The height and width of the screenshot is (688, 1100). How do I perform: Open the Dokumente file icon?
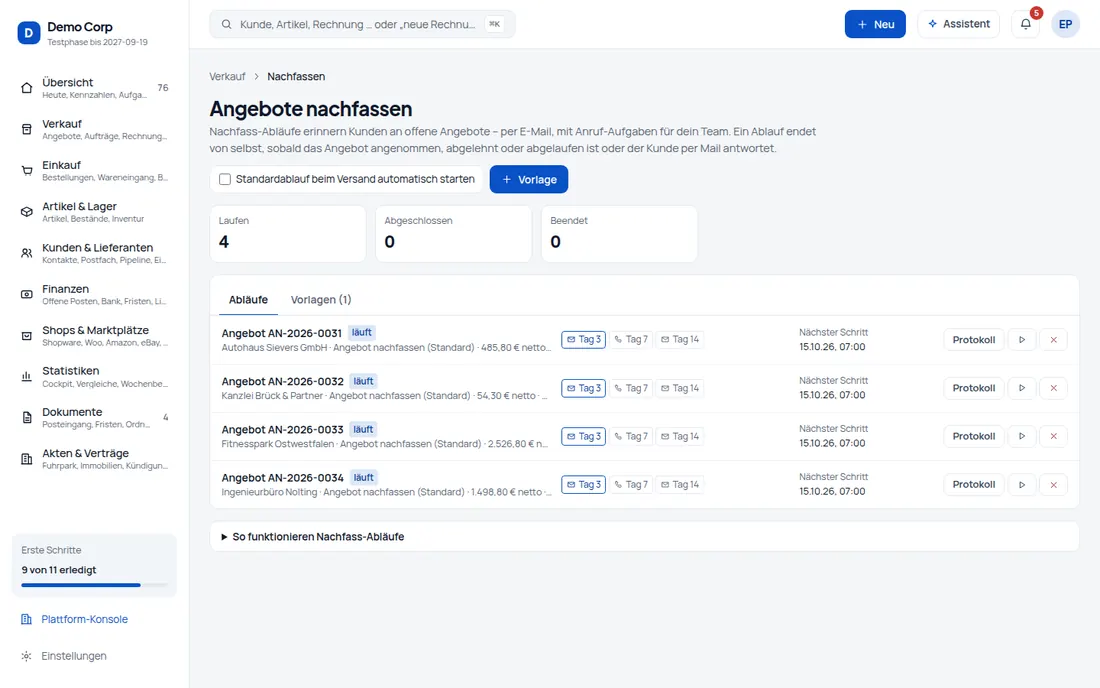pos(27,418)
